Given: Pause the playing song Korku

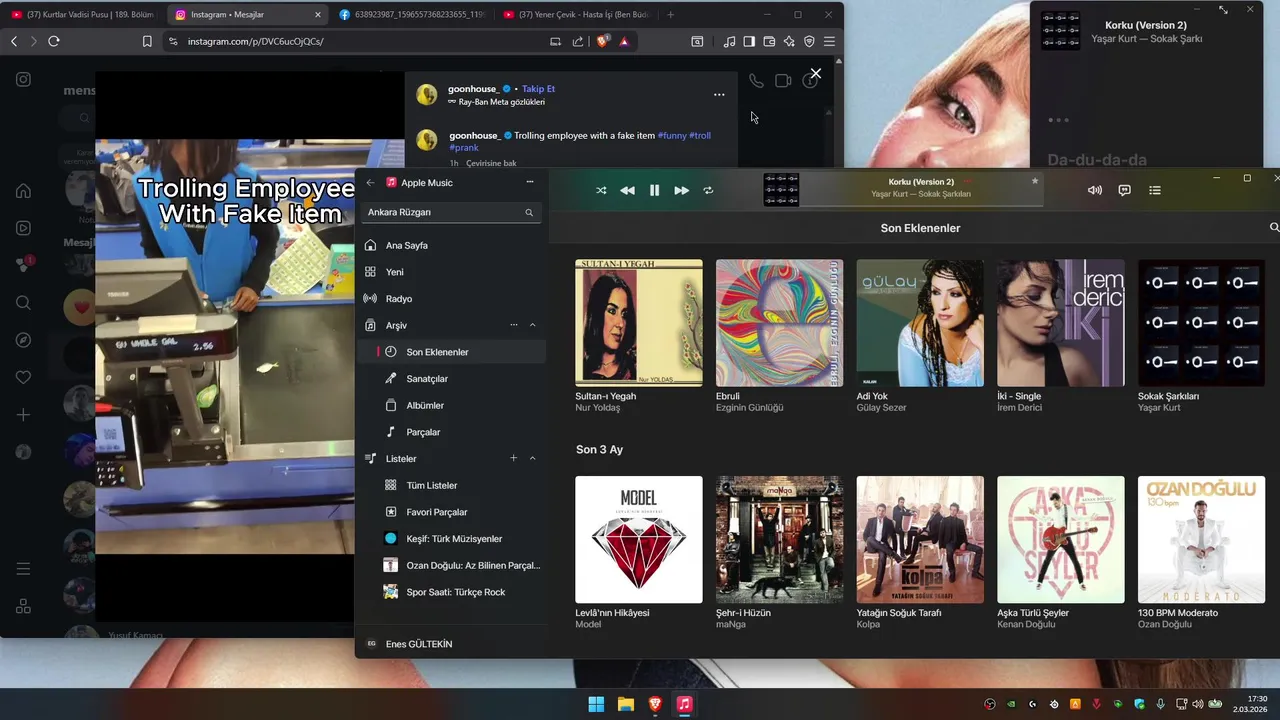Looking at the screenshot, I should point(654,190).
